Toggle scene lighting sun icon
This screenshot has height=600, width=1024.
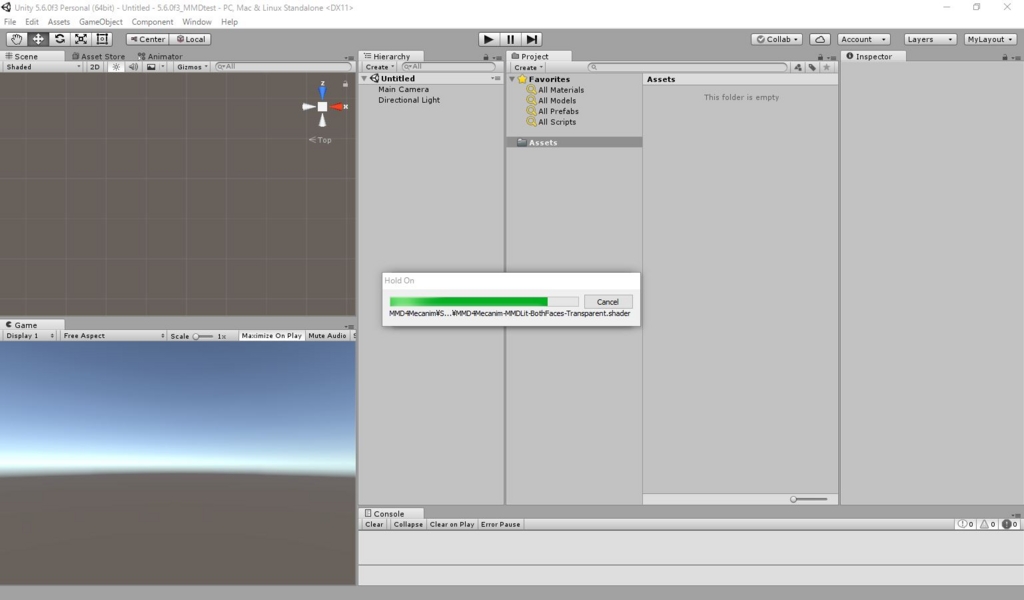(116, 67)
